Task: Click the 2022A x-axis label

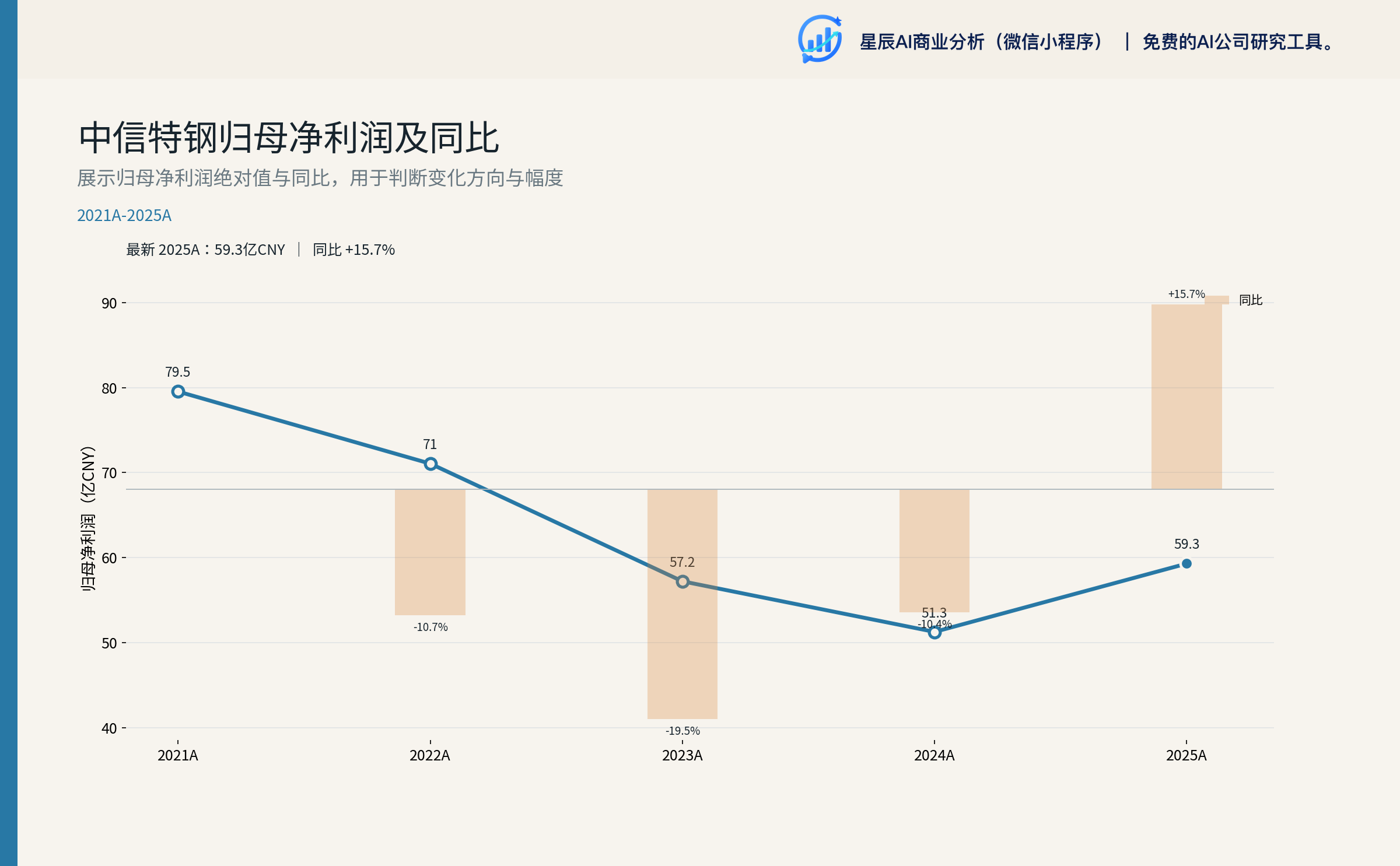Action: pyautogui.click(x=430, y=756)
